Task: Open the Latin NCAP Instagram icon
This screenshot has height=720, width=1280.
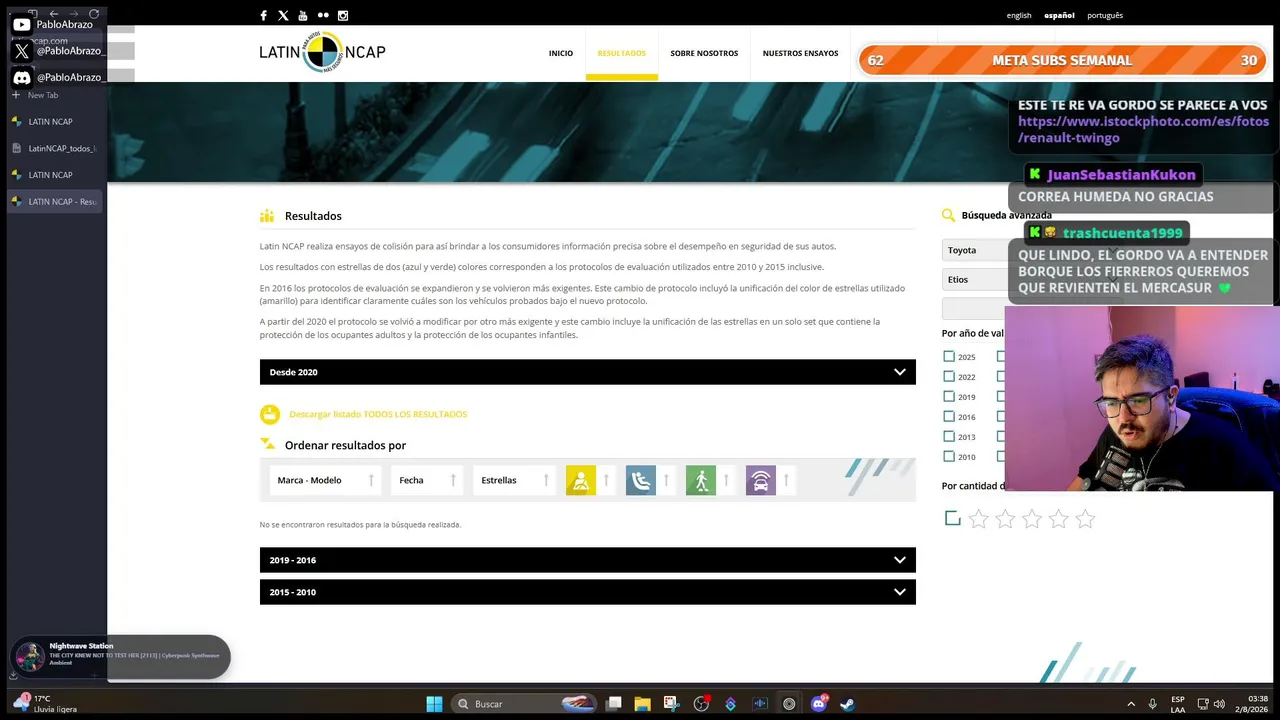Action: click(343, 15)
